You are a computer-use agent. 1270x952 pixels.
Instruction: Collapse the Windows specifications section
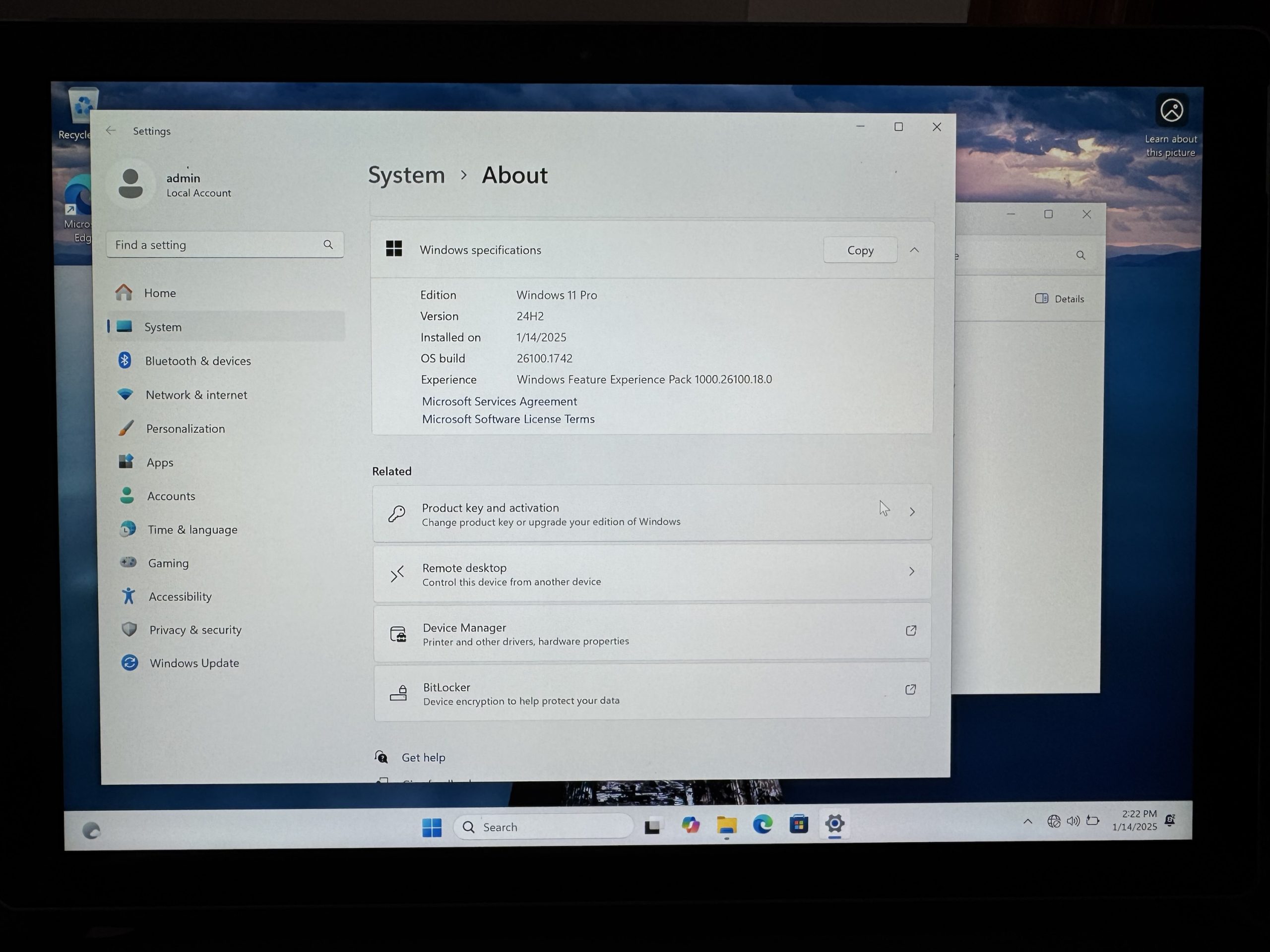(x=914, y=250)
